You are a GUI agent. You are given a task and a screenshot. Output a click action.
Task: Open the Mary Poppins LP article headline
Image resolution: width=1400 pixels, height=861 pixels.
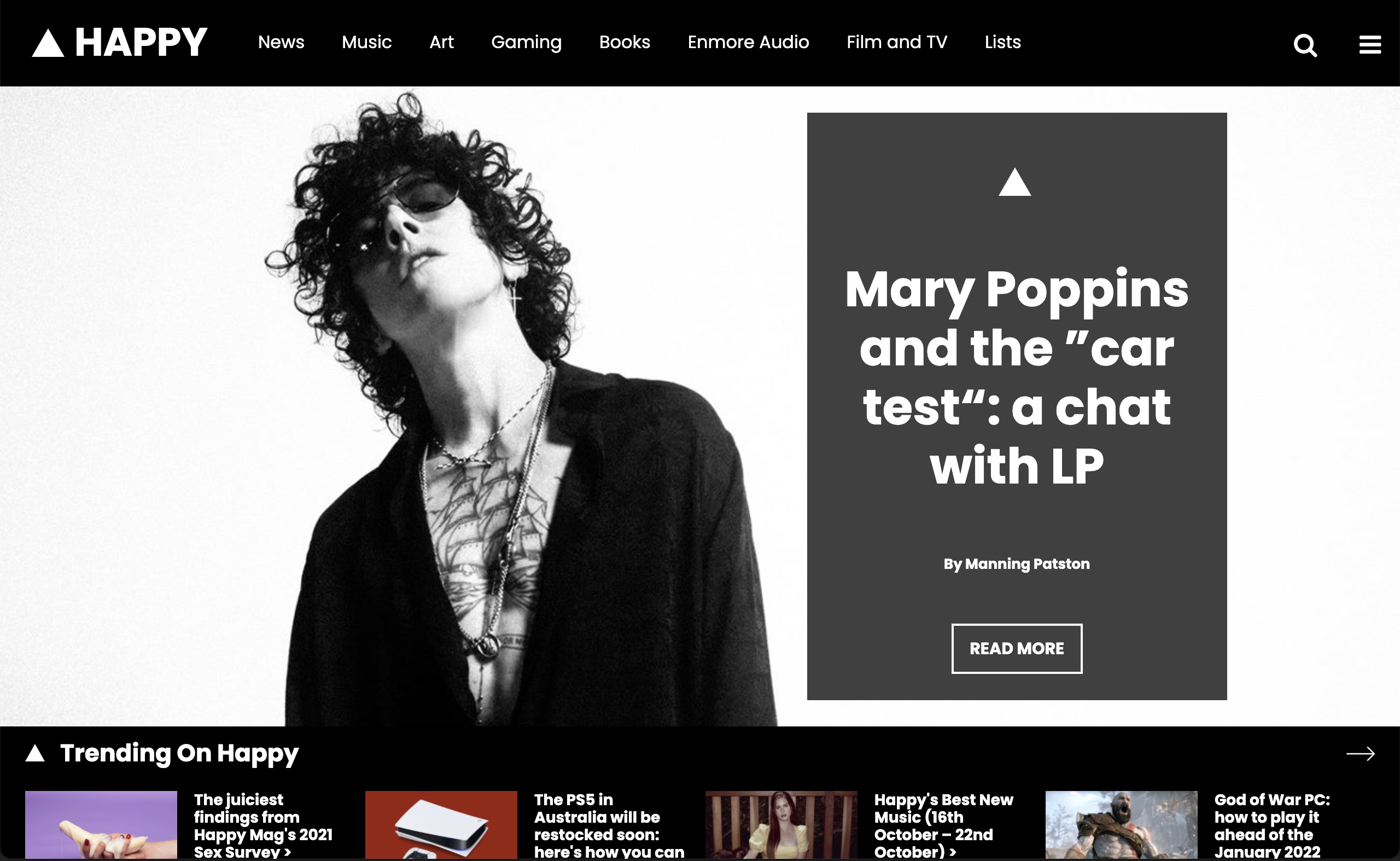pos(1017,376)
